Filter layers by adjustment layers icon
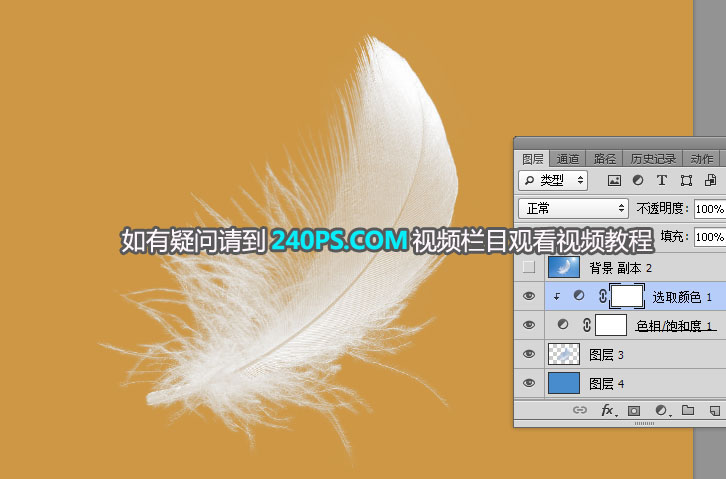This screenshot has width=726, height=479. [638, 180]
